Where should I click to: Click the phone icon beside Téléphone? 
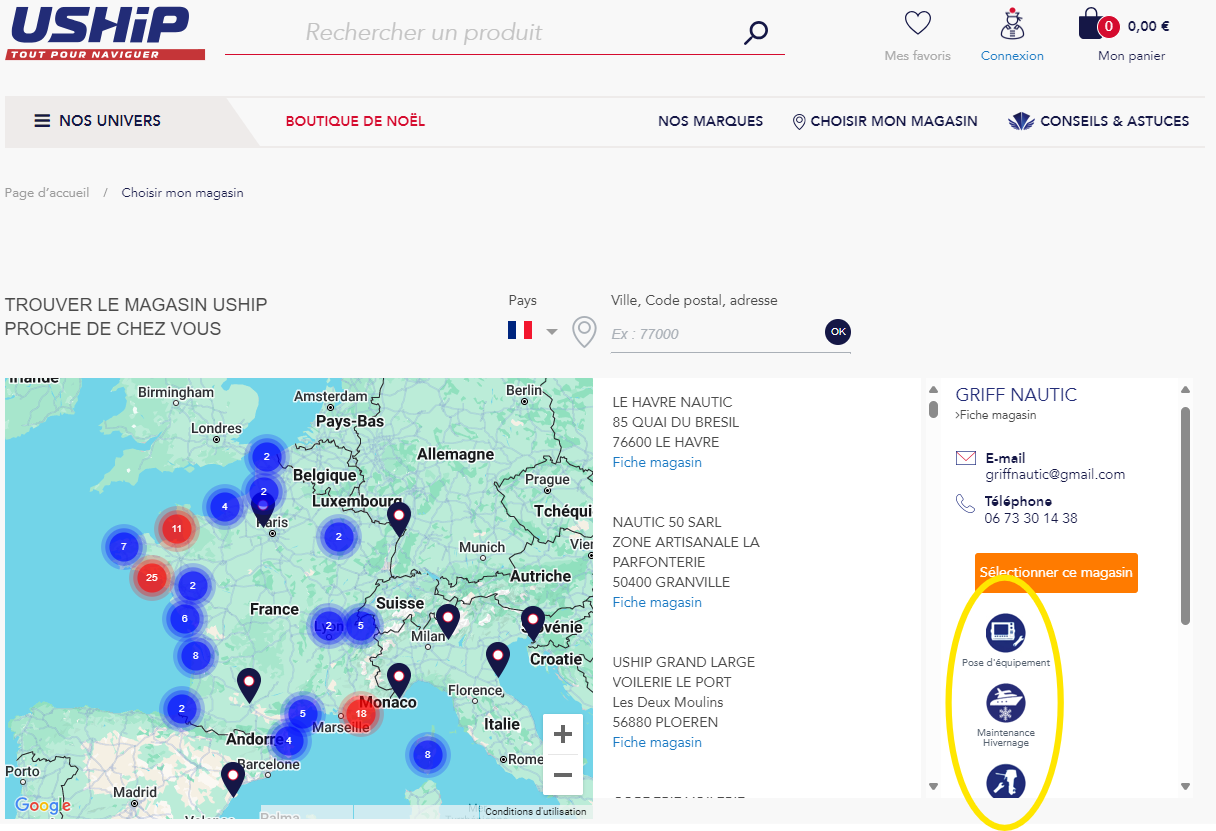(965, 503)
